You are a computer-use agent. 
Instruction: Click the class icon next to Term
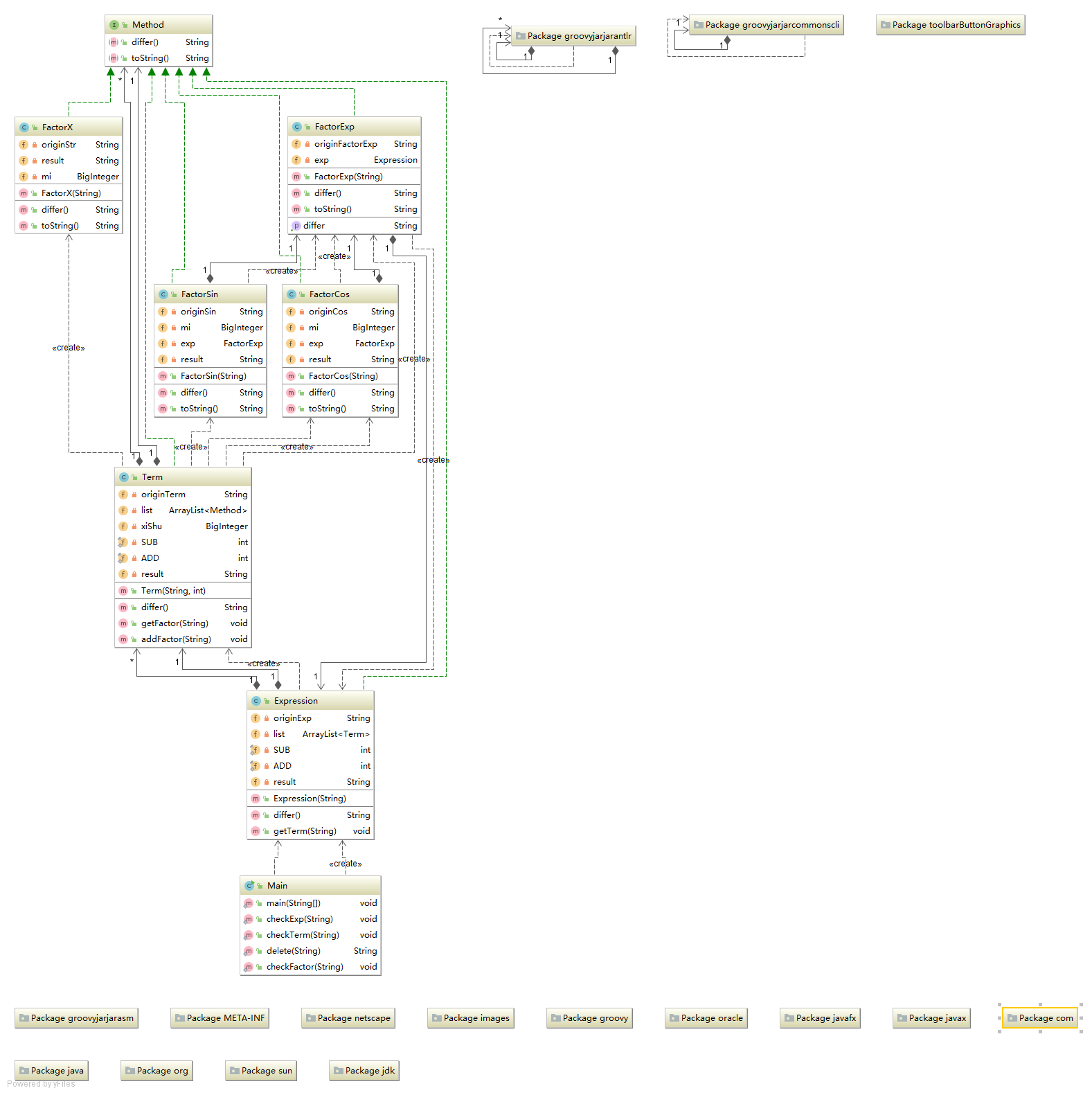[x=124, y=477]
